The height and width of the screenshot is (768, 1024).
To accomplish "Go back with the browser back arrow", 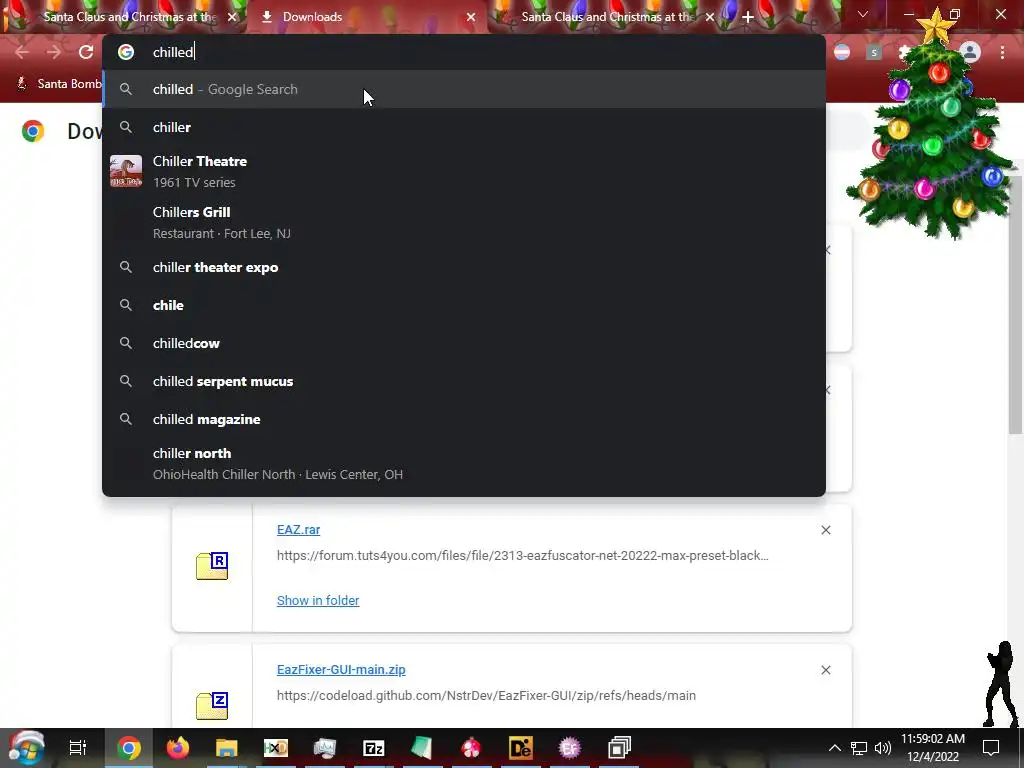I will coord(22,52).
